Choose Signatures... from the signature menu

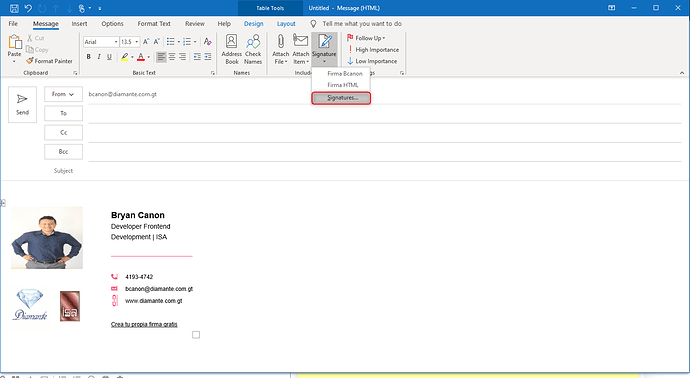(341, 98)
